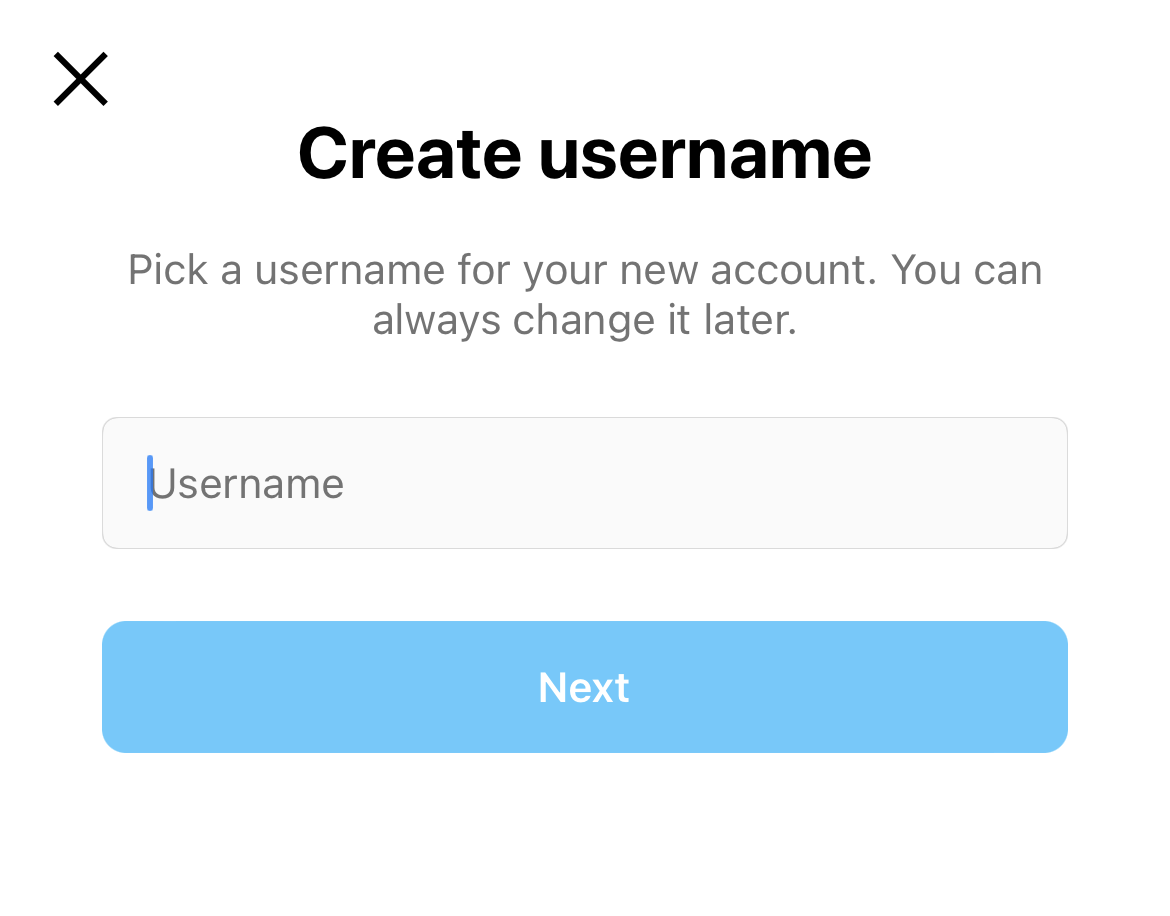
Task: Submit the username using Next
Action: click(584, 687)
